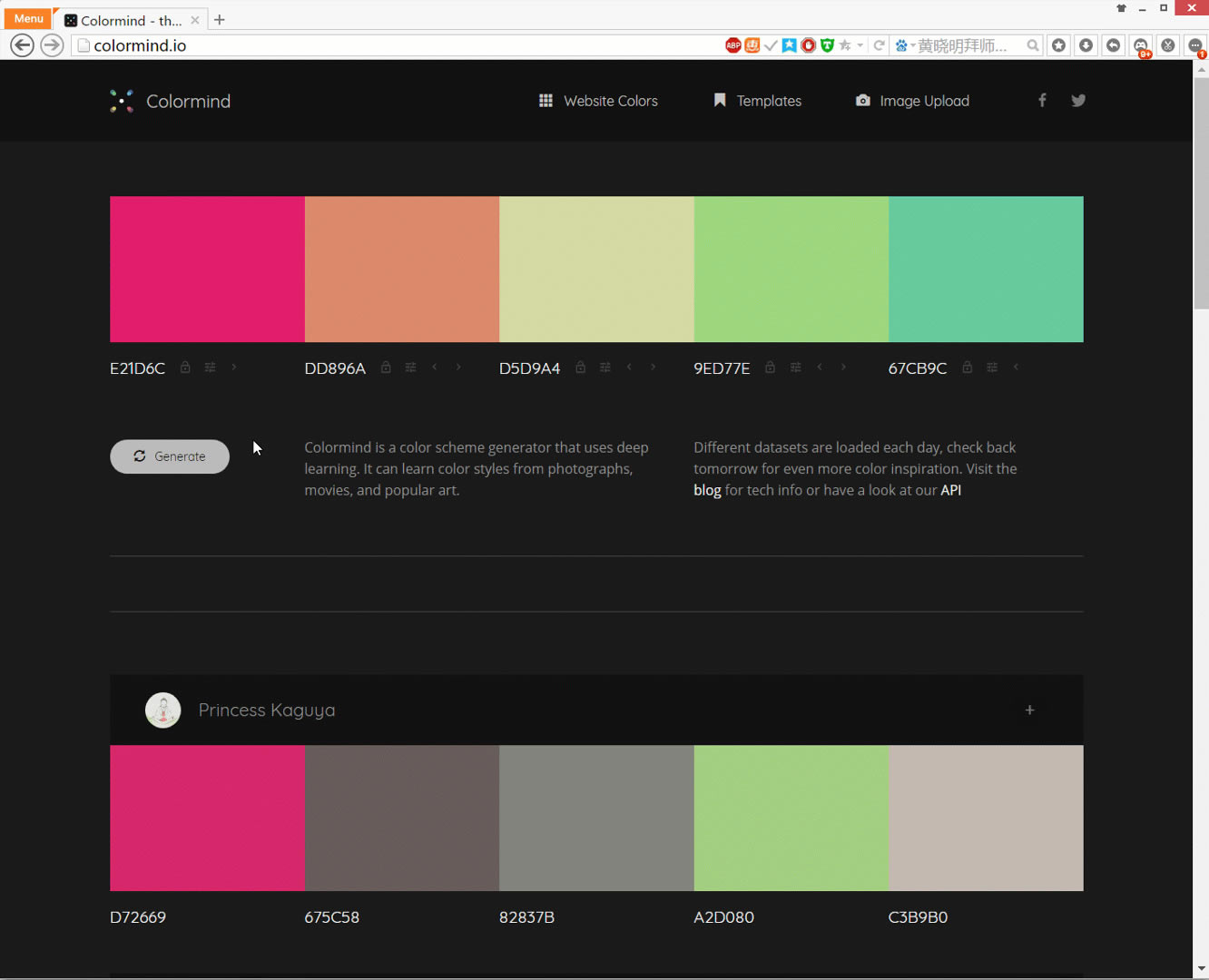Open adjust sliders for 9ED77E
The height and width of the screenshot is (980, 1209).
(795, 367)
